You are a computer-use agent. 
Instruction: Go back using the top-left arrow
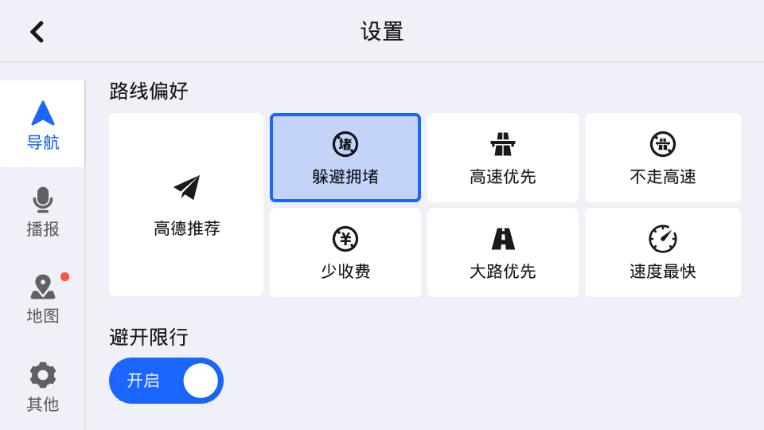pos(37,32)
